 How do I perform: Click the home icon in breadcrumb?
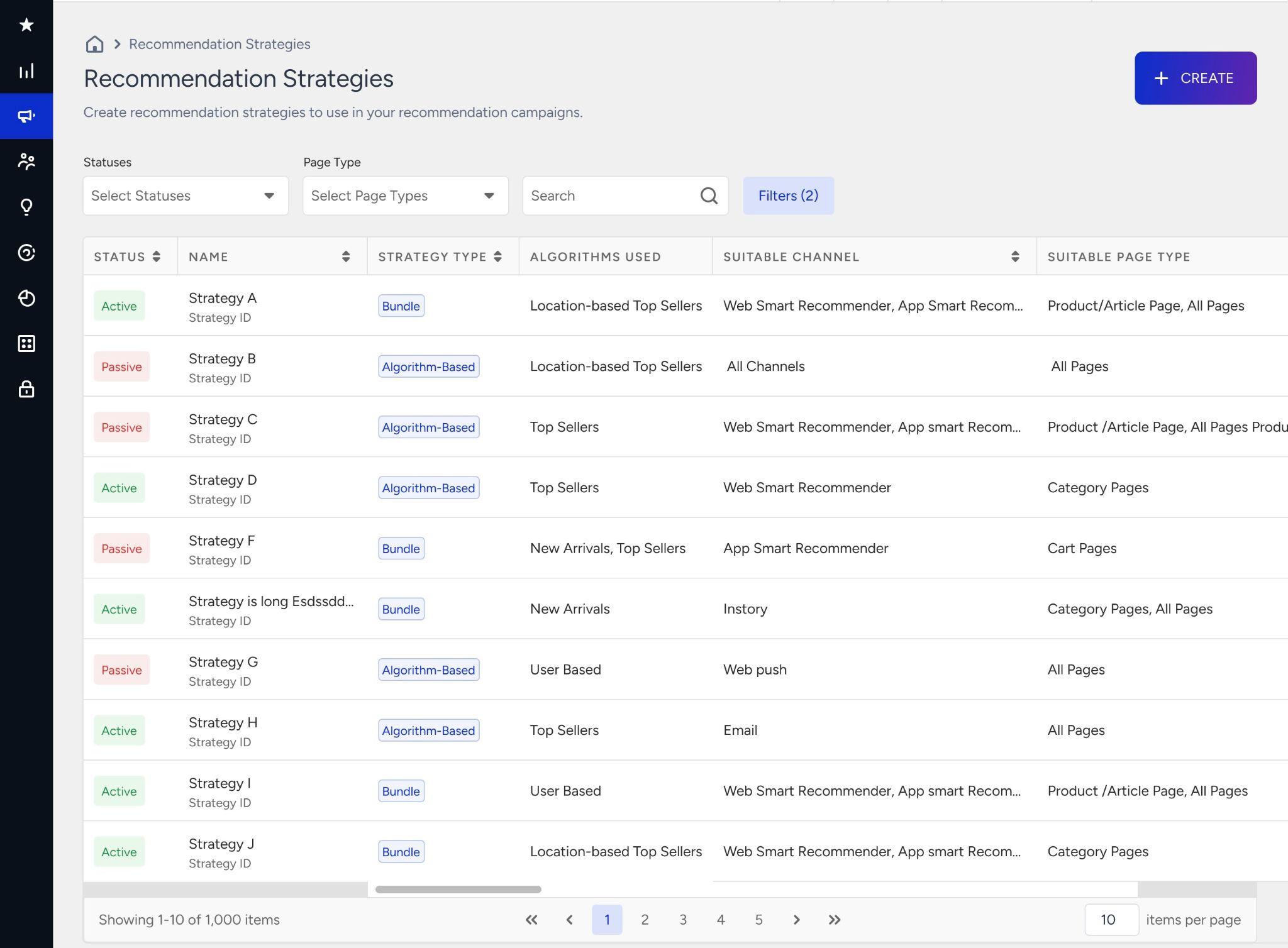coord(94,44)
